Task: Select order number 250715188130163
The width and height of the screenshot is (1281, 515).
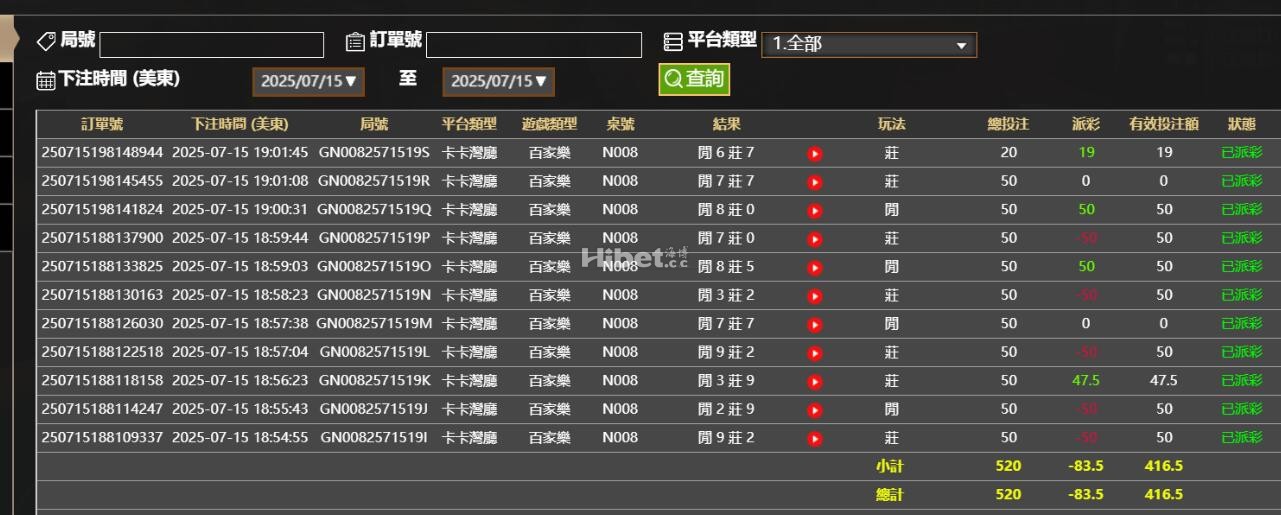Action: 102,295
